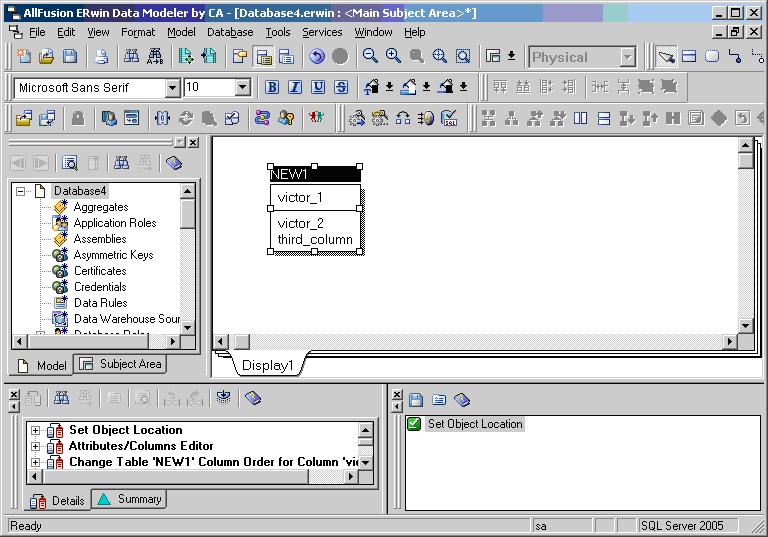Collapse the Database4 tree node
Viewport: 768px width, 537px height.
(21, 191)
